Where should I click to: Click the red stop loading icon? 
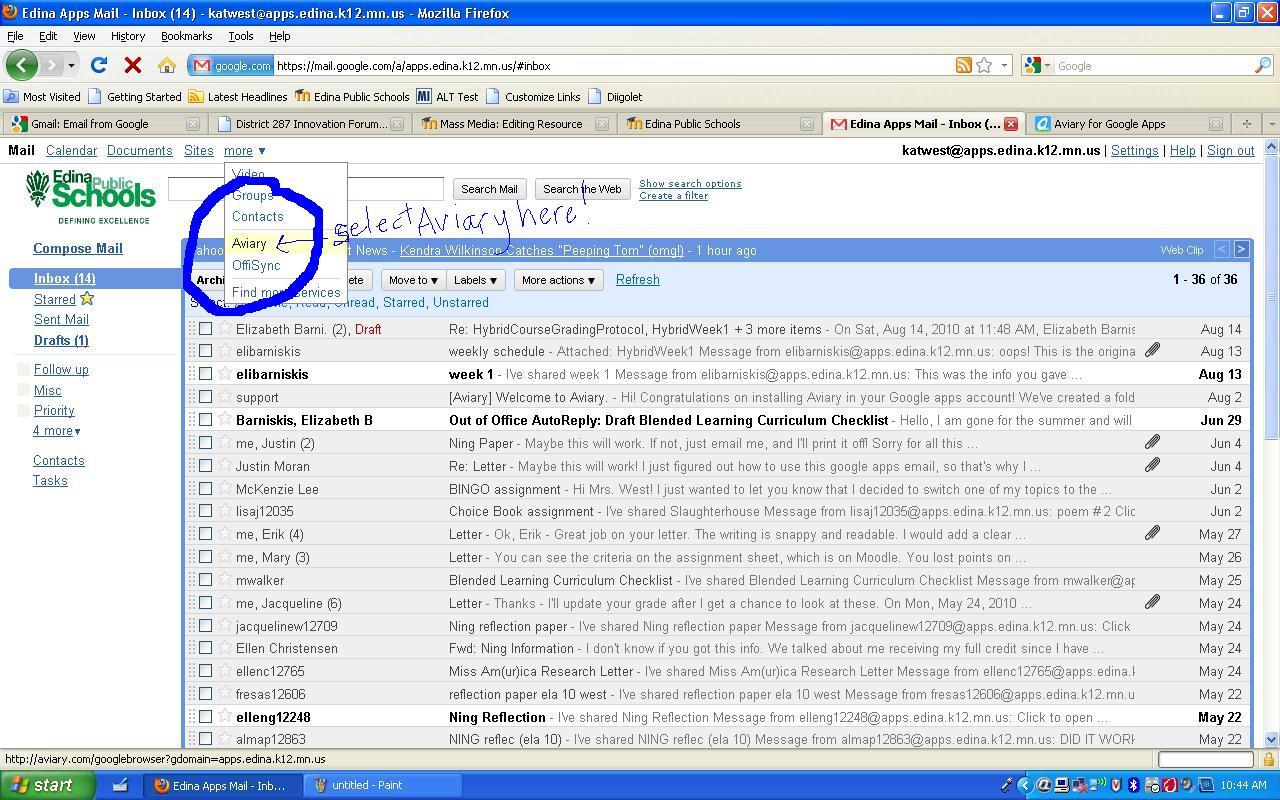(132, 65)
